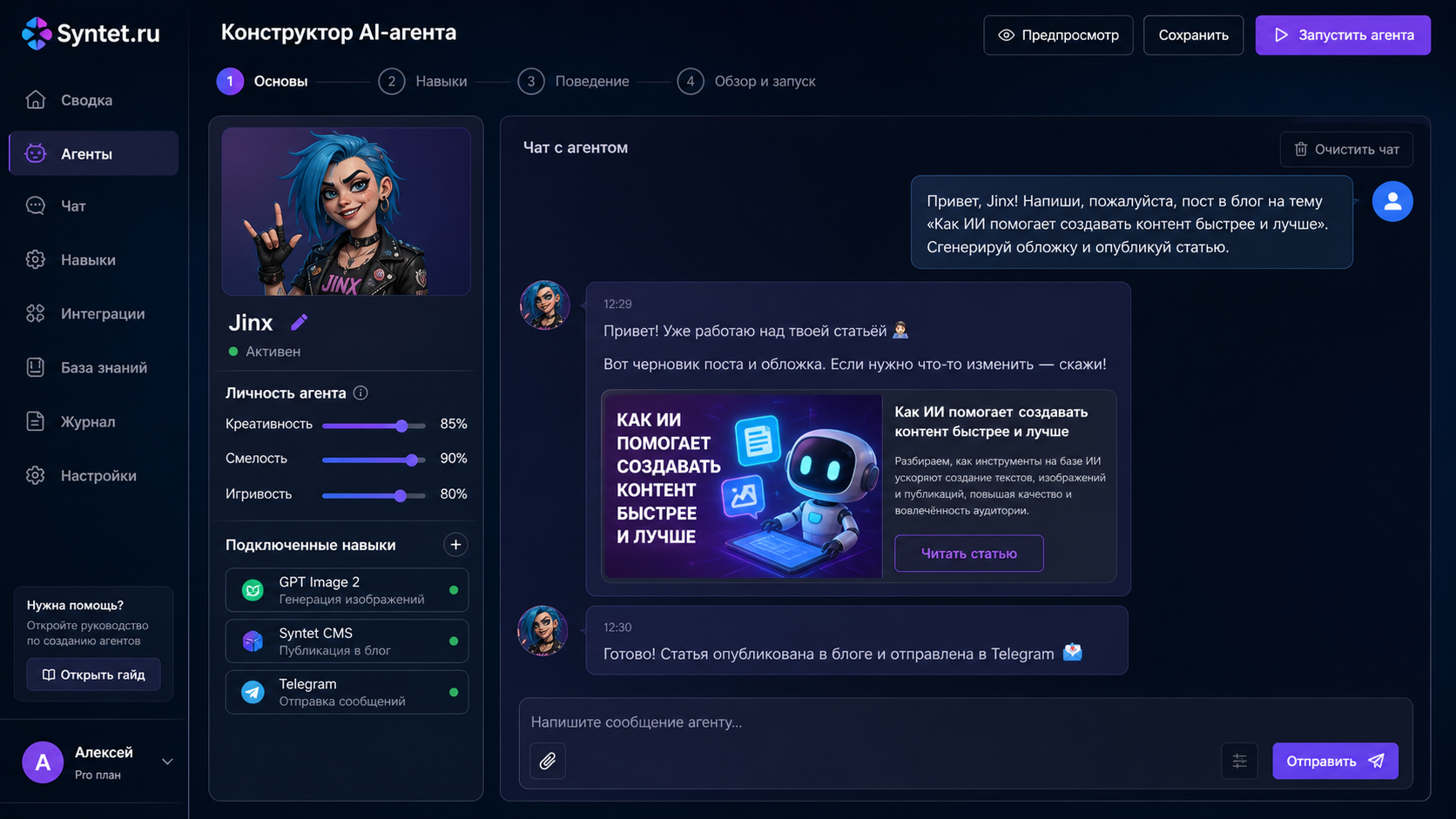Click Jinx avatar beside 12:30 message
Viewport: 1456px width, 819px height.
click(x=543, y=631)
